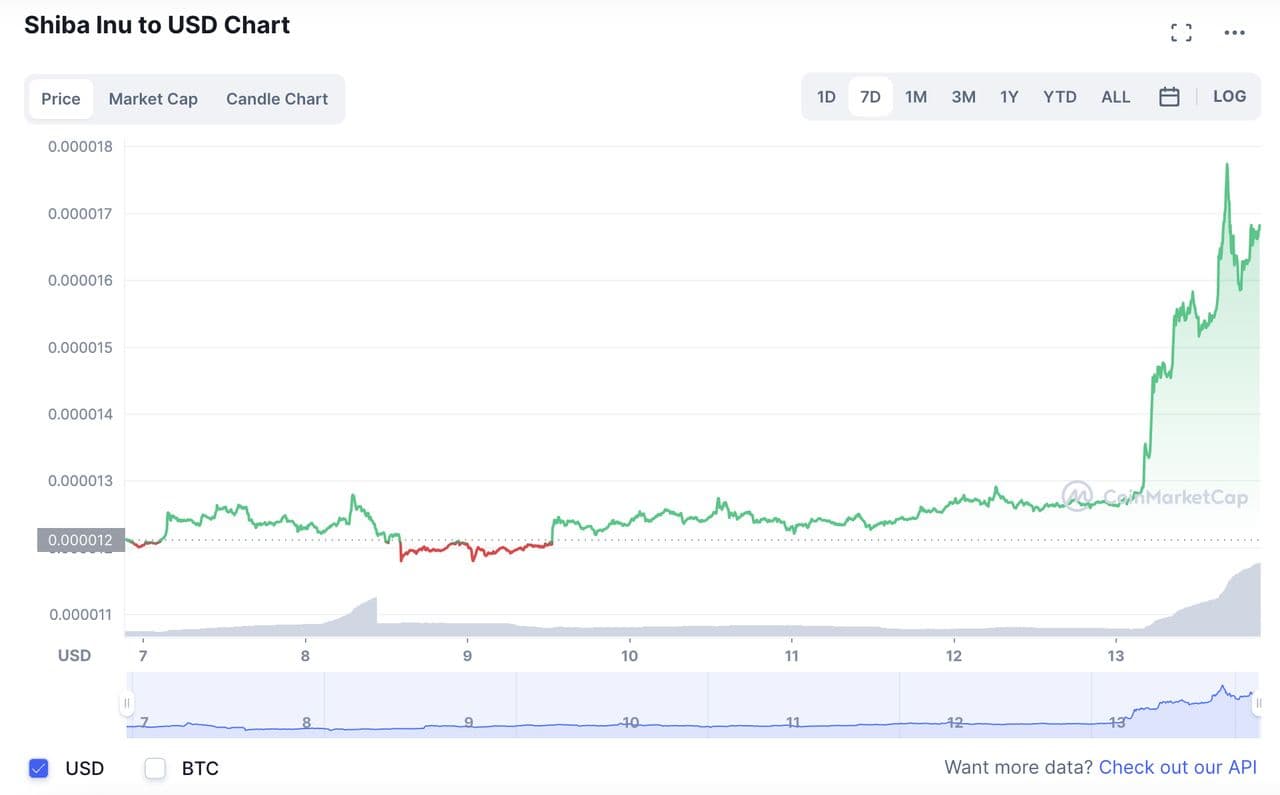Click the right range slider handle
Image resolution: width=1280 pixels, height=795 pixels.
pos(1258,703)
